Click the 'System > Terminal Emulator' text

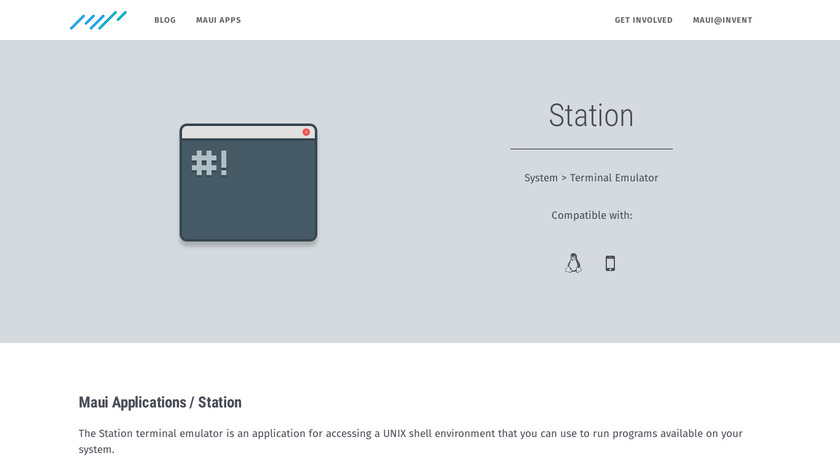(591, 178)
